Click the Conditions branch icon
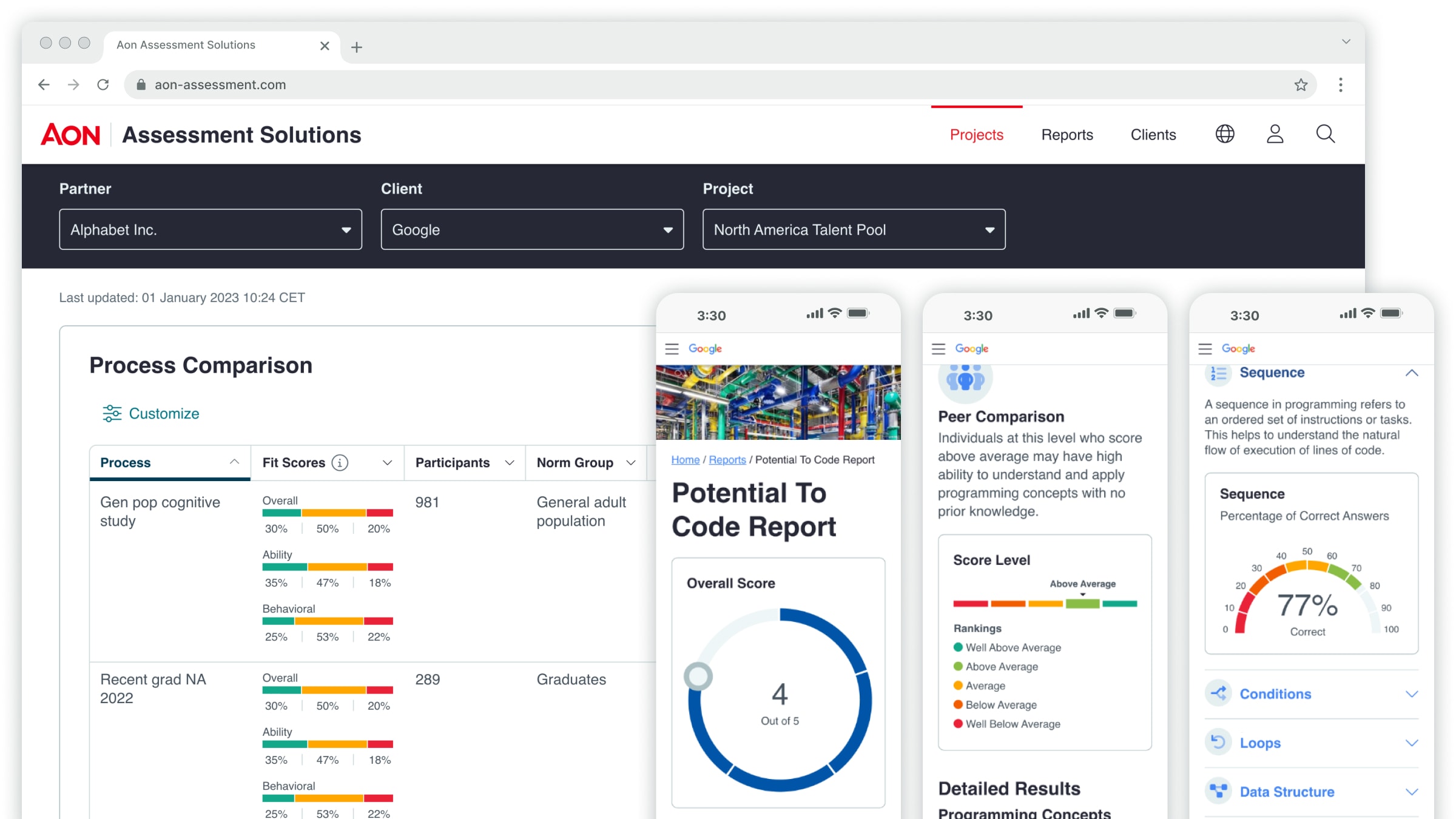The height and width of the screenshot is (819, 1456). 1218,693
